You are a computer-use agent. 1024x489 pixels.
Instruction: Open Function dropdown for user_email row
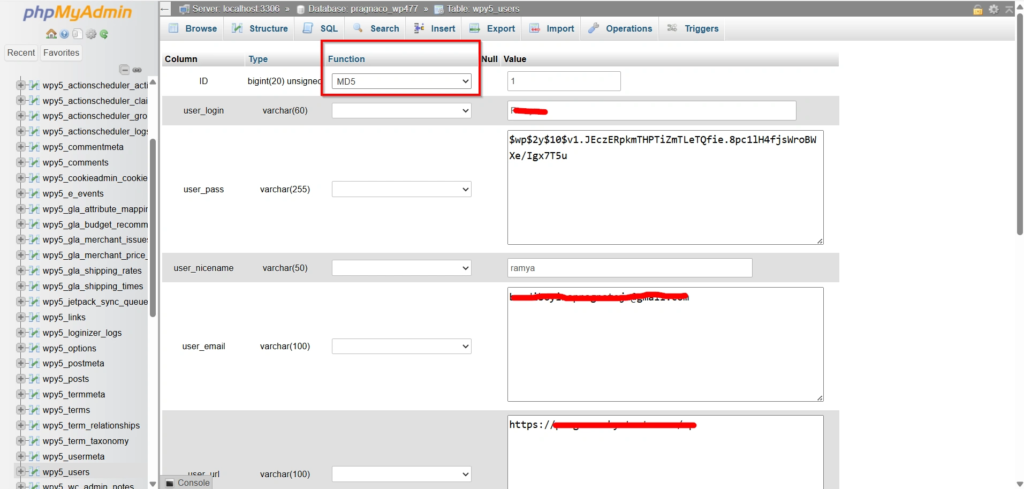(x=402, y=346)
